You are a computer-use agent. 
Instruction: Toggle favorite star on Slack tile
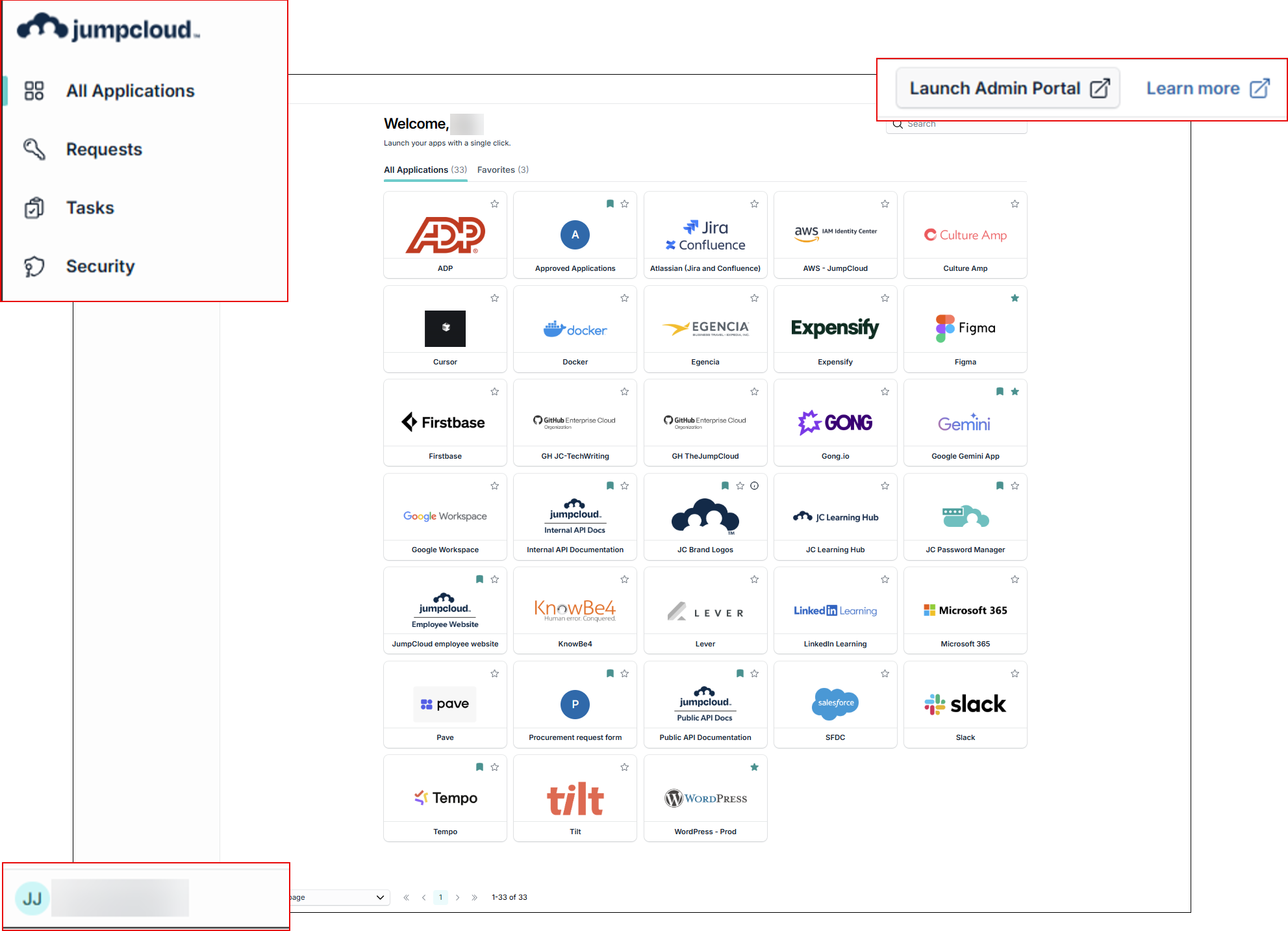1015,674
